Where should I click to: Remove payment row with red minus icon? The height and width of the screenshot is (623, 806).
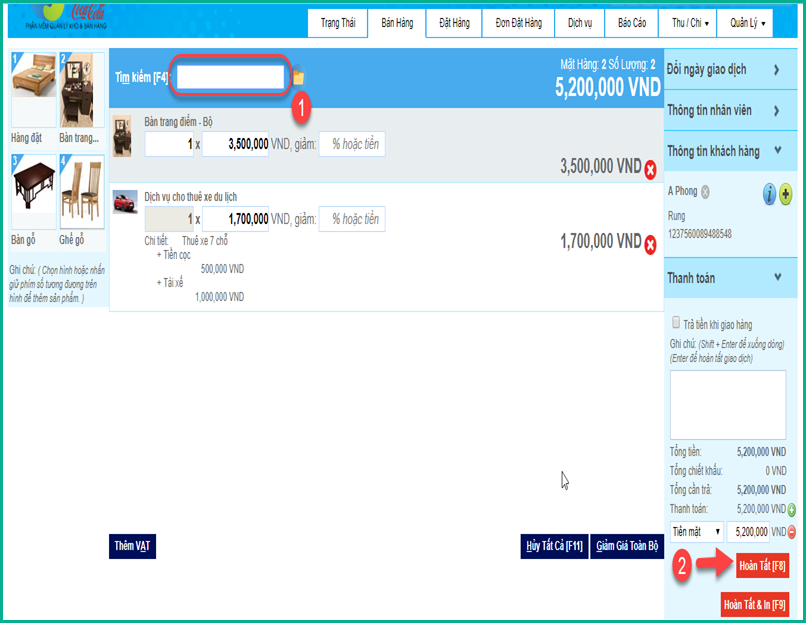pyautogui.click(x=791, y=532)
